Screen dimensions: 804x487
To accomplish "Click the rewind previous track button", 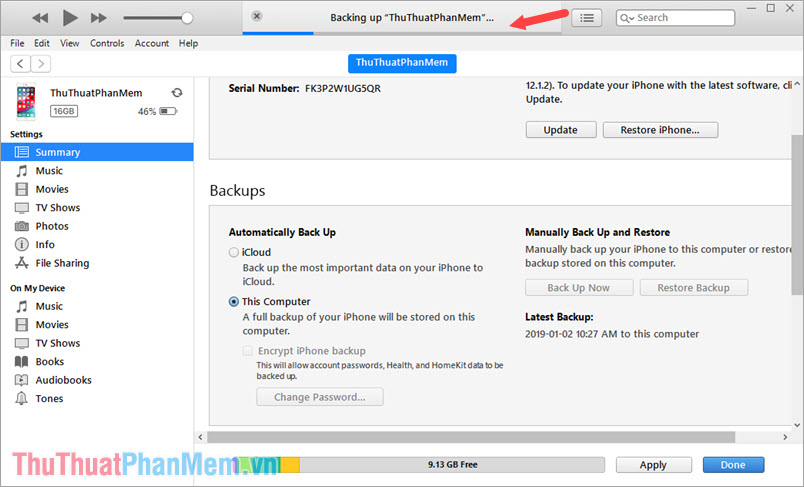I will 40,18.
